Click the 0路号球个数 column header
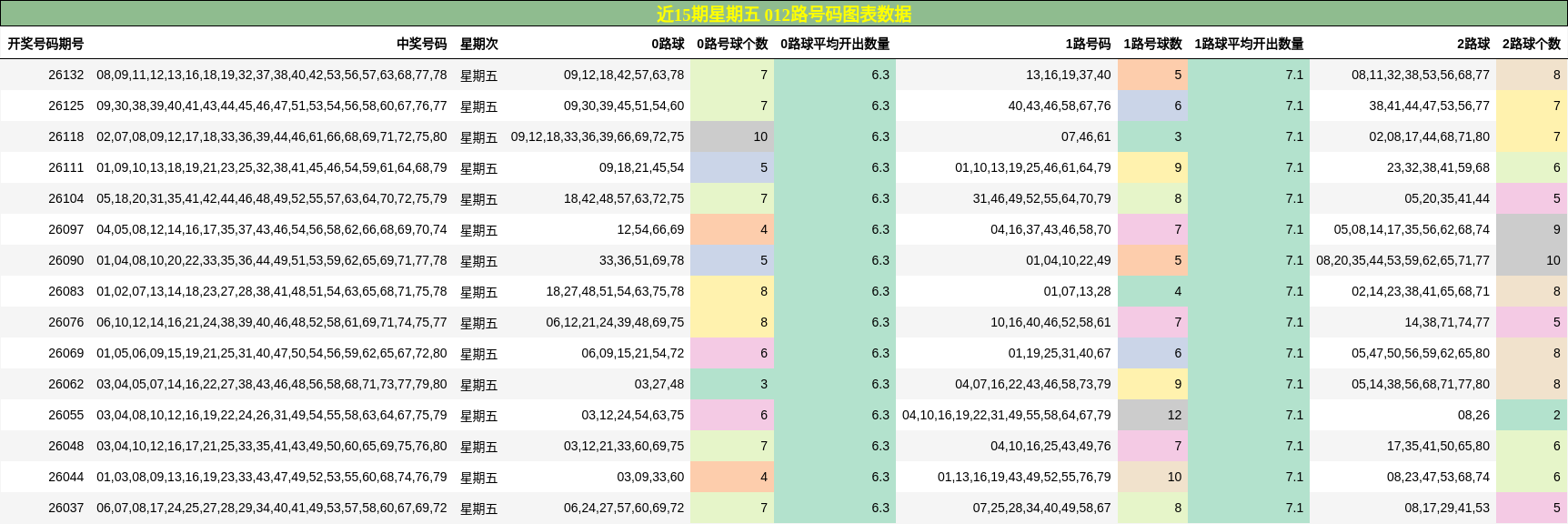The width and height of the screenshot is (1568, 524). coord(732,44)
